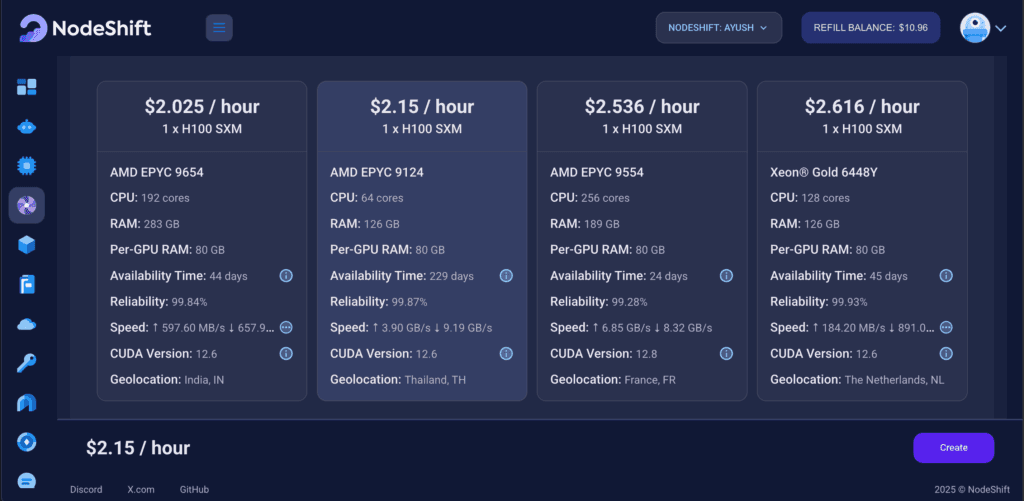
Task: Open the cloud icon in sidebar
Action: [27, 324]
